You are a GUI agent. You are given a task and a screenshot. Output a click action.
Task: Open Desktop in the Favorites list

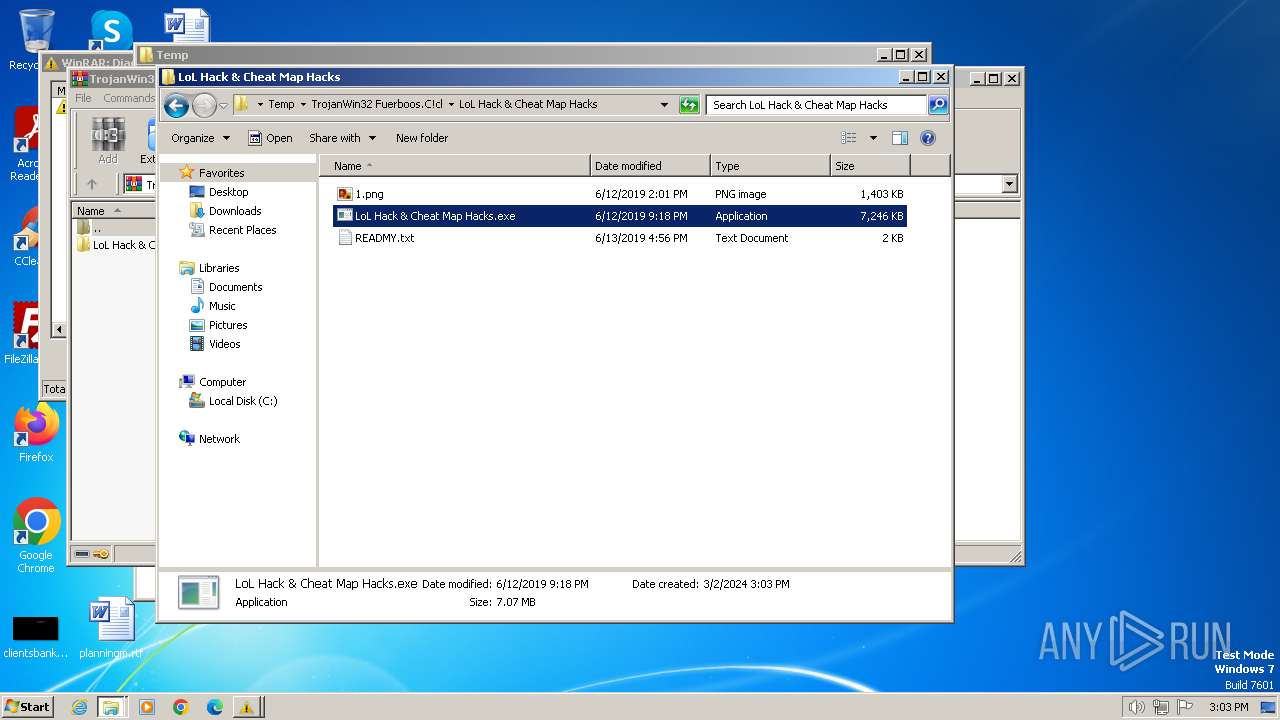pyautogui.click(x=228, y=192)
